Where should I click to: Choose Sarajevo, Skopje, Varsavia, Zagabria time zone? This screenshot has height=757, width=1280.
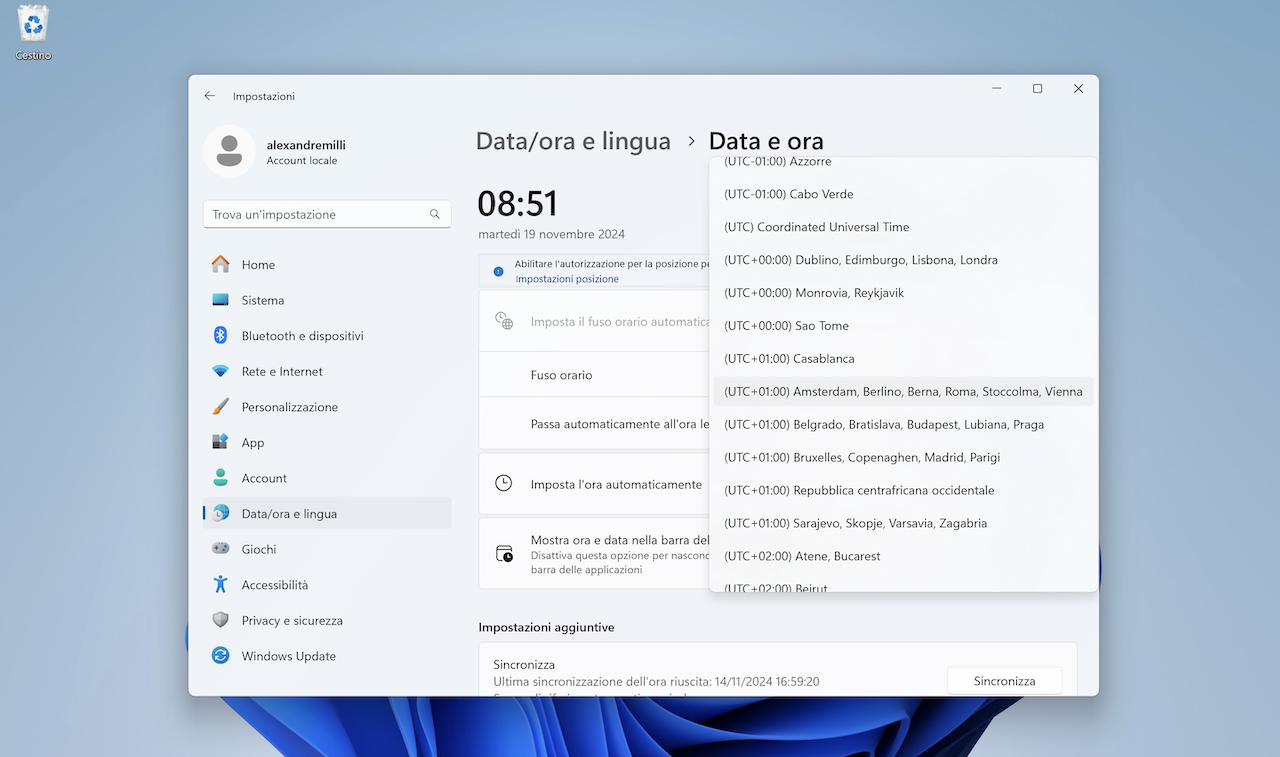[x=904, y=524]
